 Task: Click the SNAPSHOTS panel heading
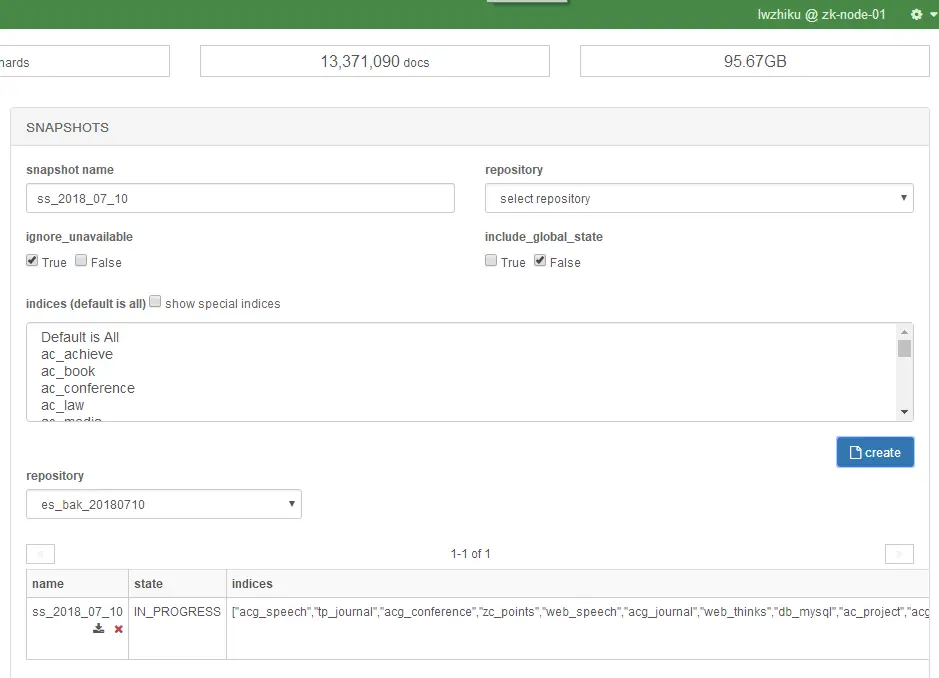tap(68, 128)
